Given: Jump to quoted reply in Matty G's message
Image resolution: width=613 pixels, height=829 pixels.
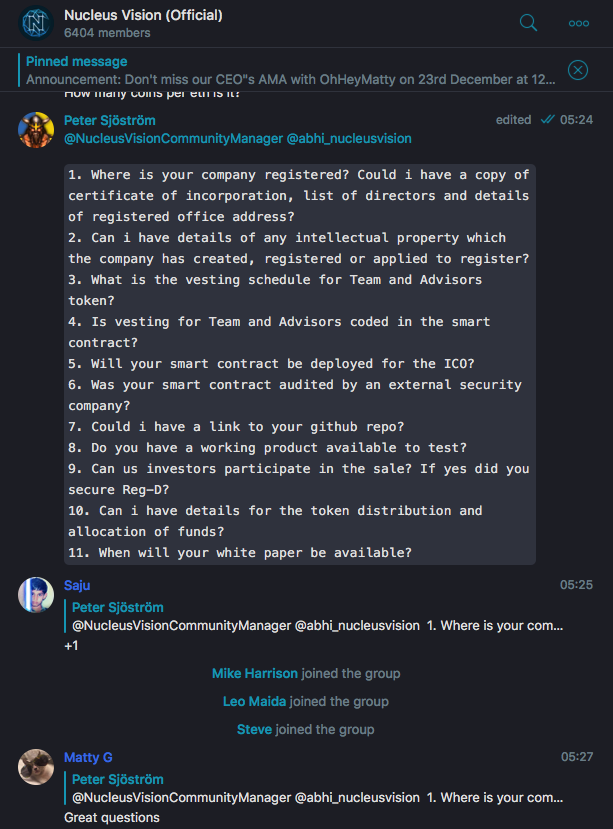Looking at the screenshot, I should pos(316,788).
